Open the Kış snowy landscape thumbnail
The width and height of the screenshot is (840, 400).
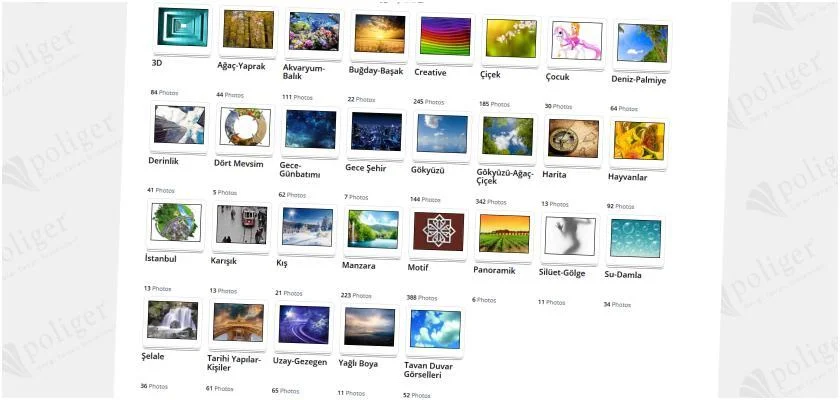pos(308,228)
